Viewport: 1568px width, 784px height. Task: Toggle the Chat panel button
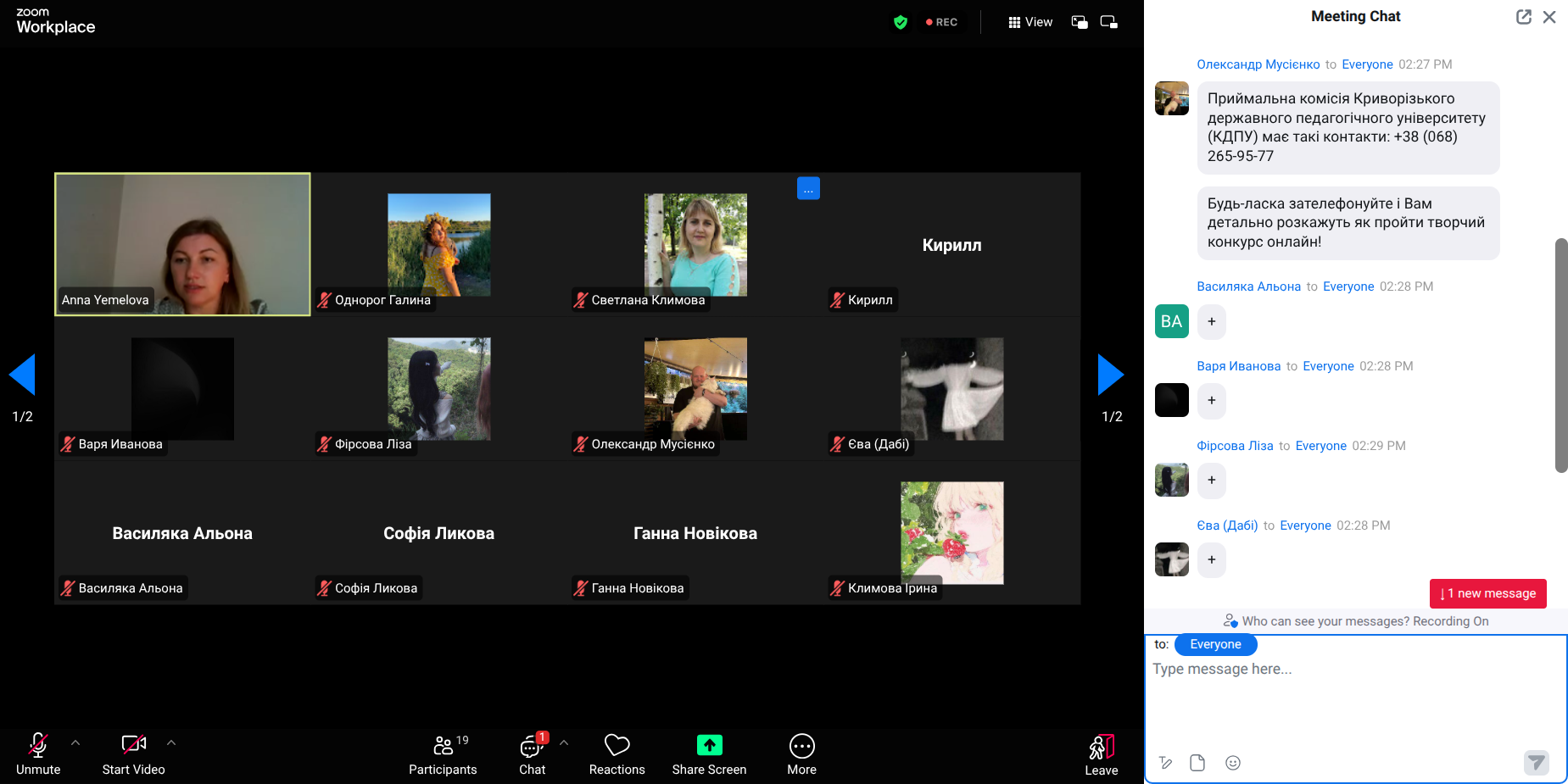tap(532, 746)
